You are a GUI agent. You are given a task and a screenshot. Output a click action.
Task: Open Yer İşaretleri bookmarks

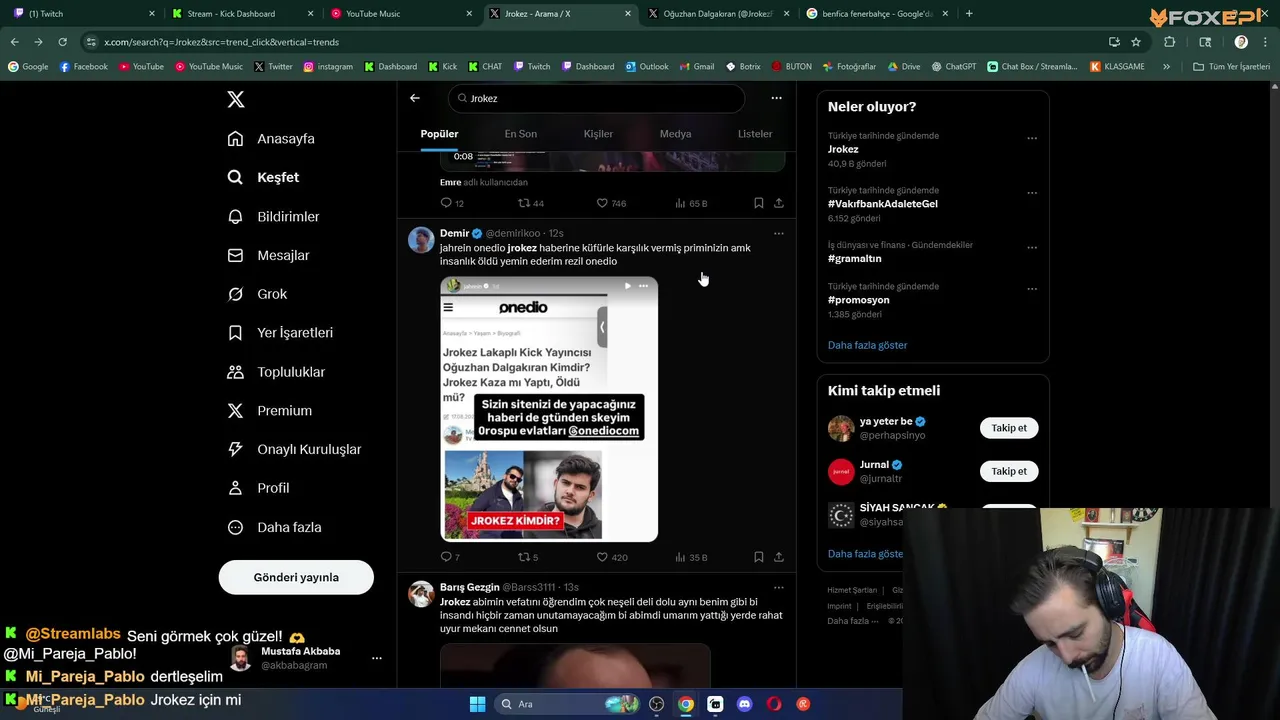[280, 332]
